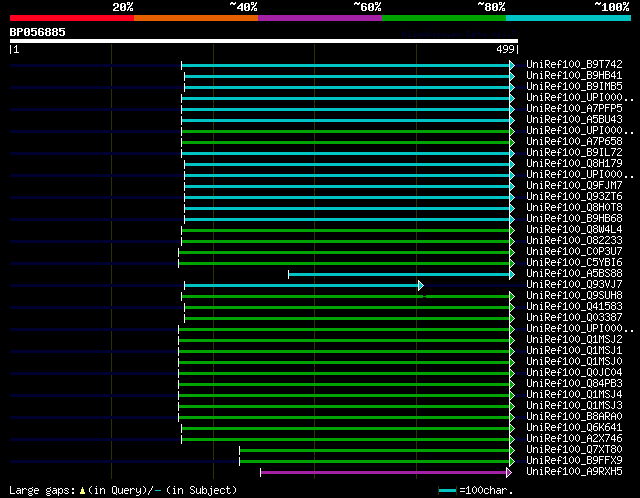Click the cyan ~100% legend segment
Viewport: 640px width, 498px height.
567,17
